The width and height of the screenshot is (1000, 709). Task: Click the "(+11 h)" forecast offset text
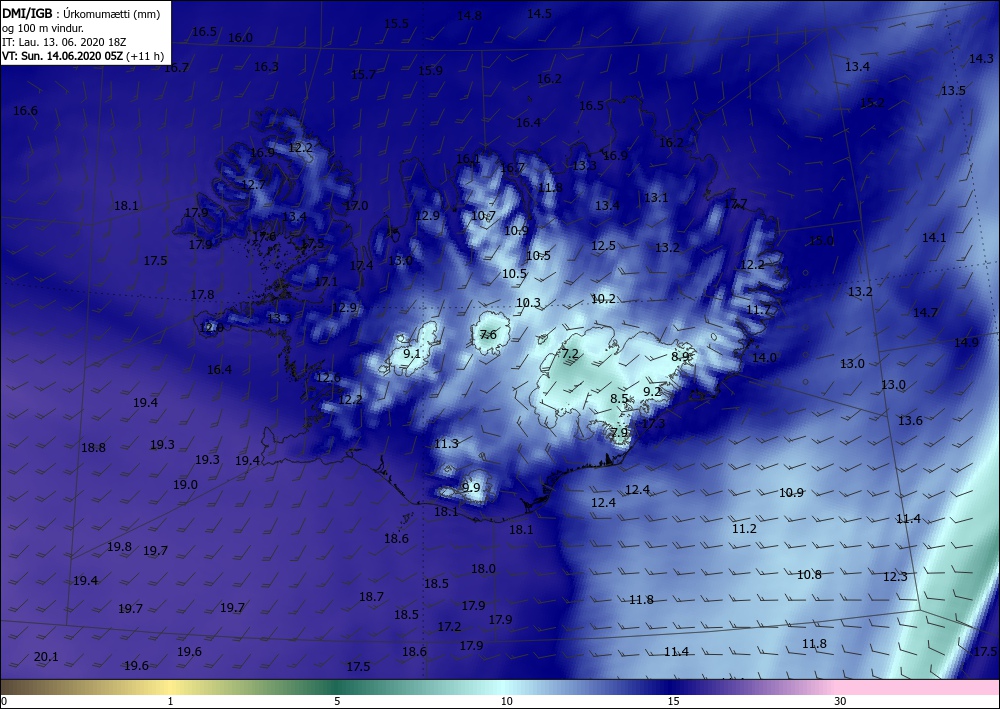coord(145,56)
